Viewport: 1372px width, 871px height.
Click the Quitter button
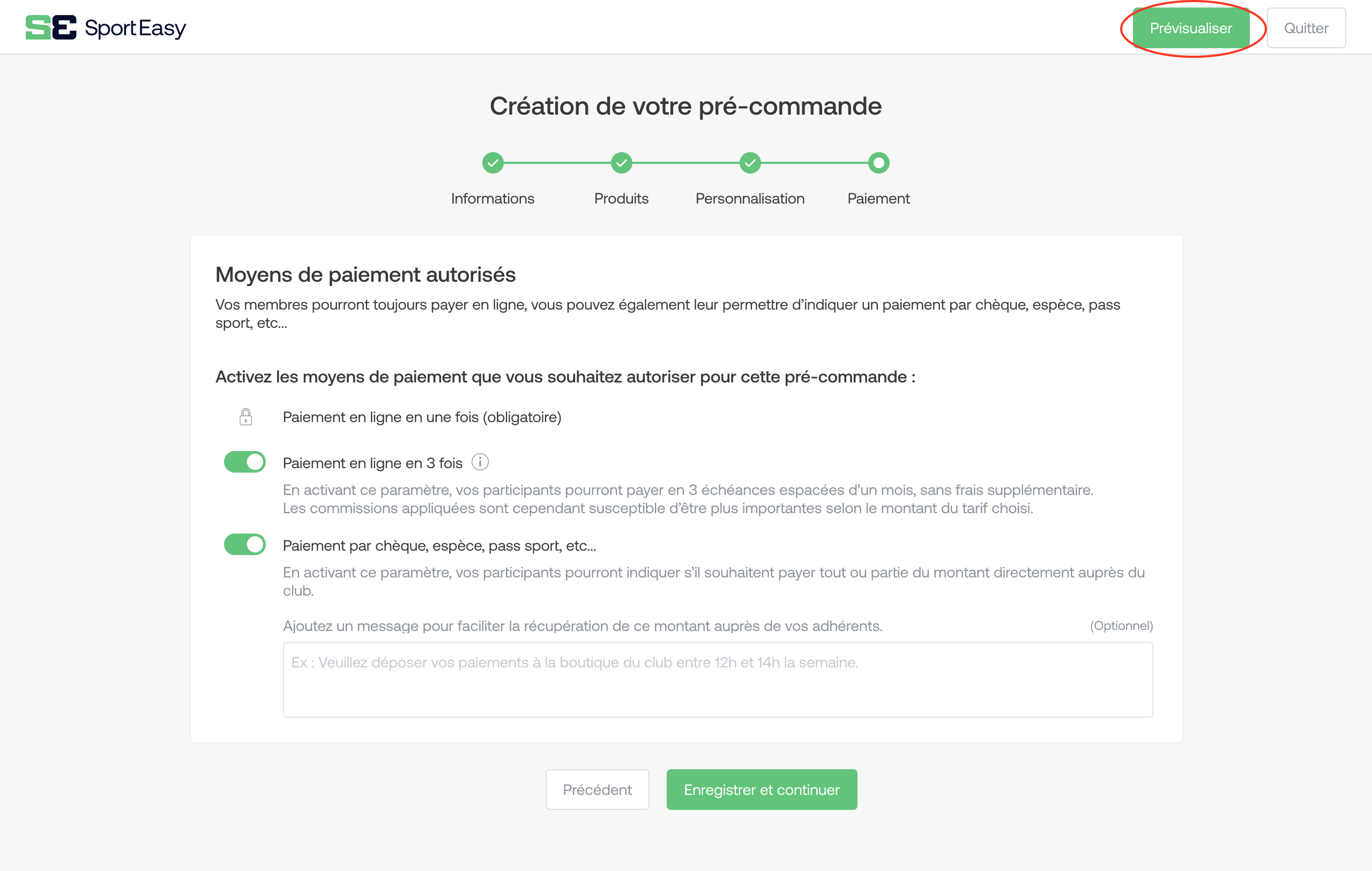pyautogui.click(x=1306, y=28)
